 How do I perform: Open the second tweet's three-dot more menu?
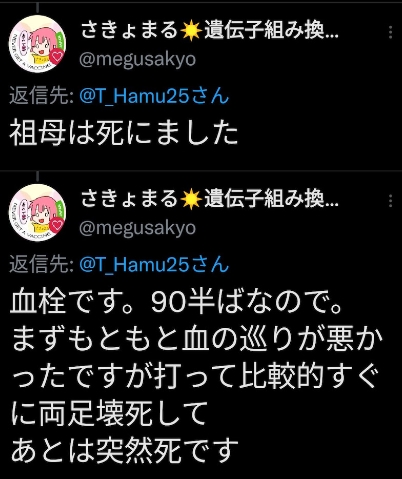[x=390, y=201]
